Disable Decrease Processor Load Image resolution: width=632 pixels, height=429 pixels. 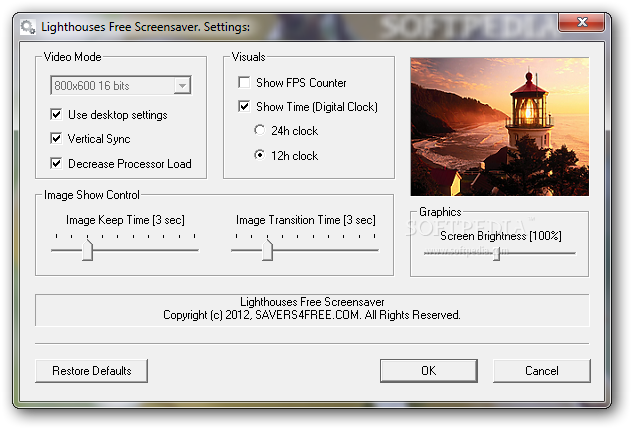56,163
